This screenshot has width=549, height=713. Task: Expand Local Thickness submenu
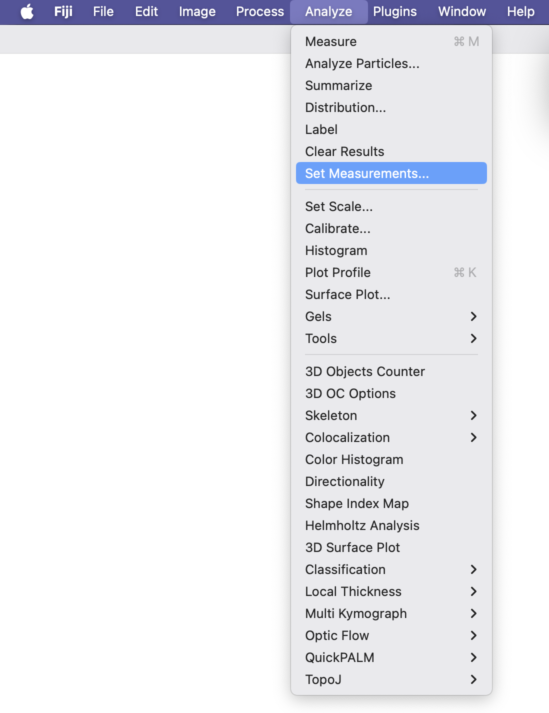pyautogui.click(x=391, y=592)
